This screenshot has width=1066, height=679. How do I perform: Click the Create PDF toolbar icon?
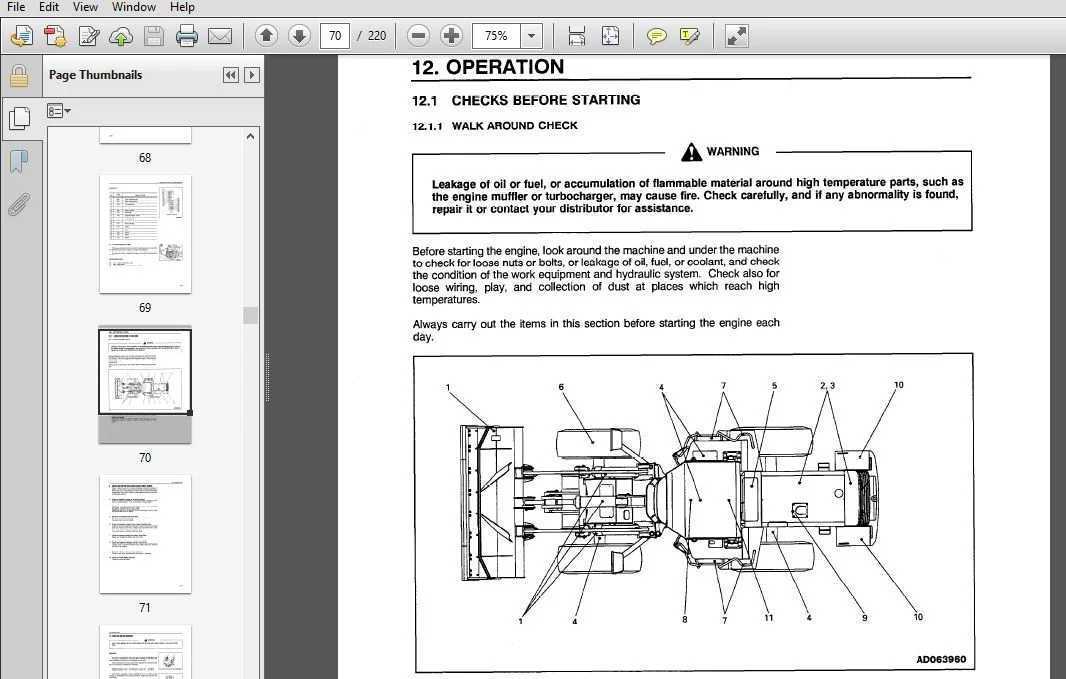(x=55, y=36)
